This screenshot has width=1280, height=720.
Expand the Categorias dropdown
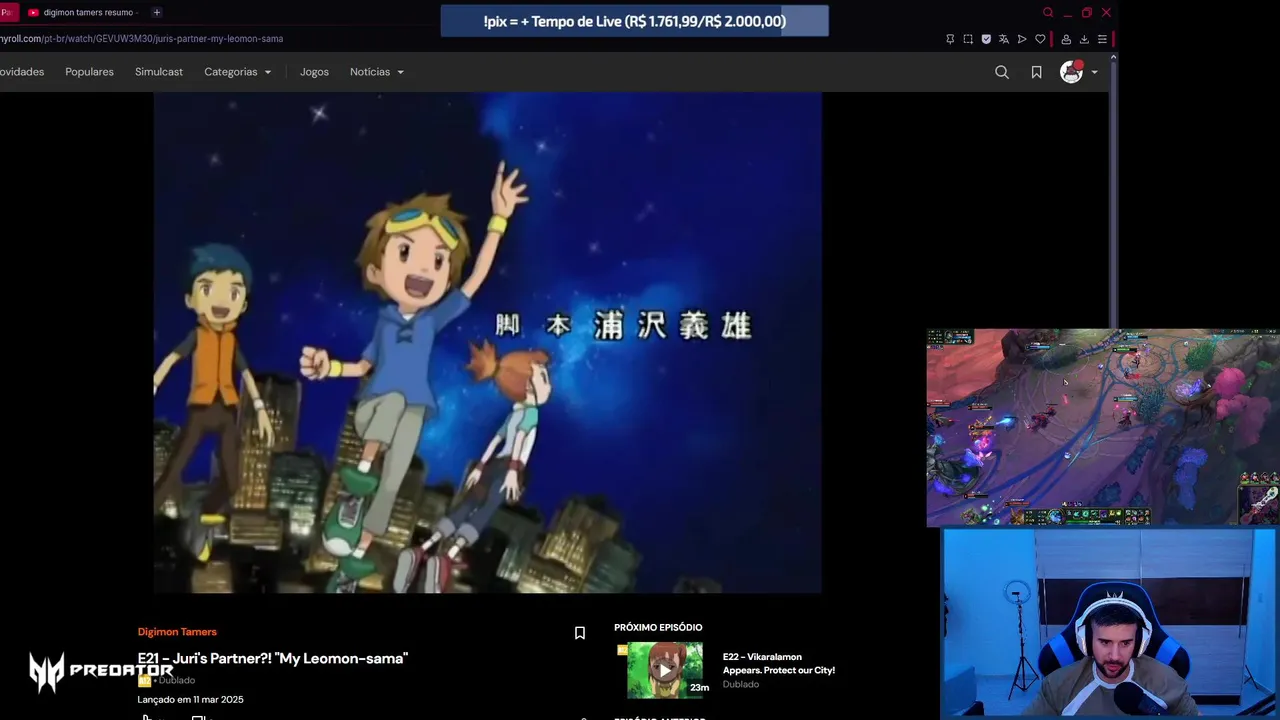pos(238,72)
